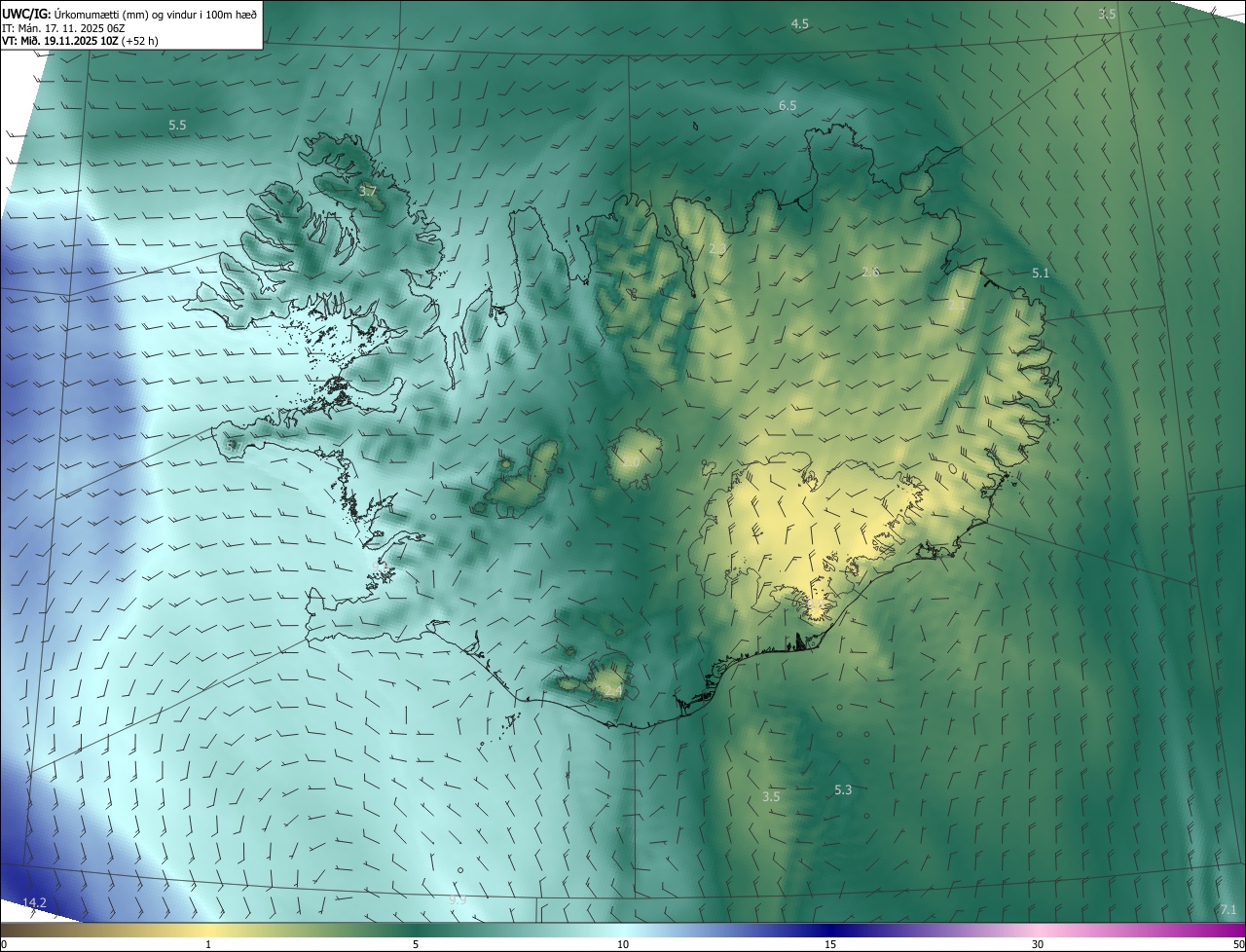Select the 'IT: Mán. 17. 11. 2025 06Z' line
The height and width of the screenshot is (952, 1246).
click(65, 28)
